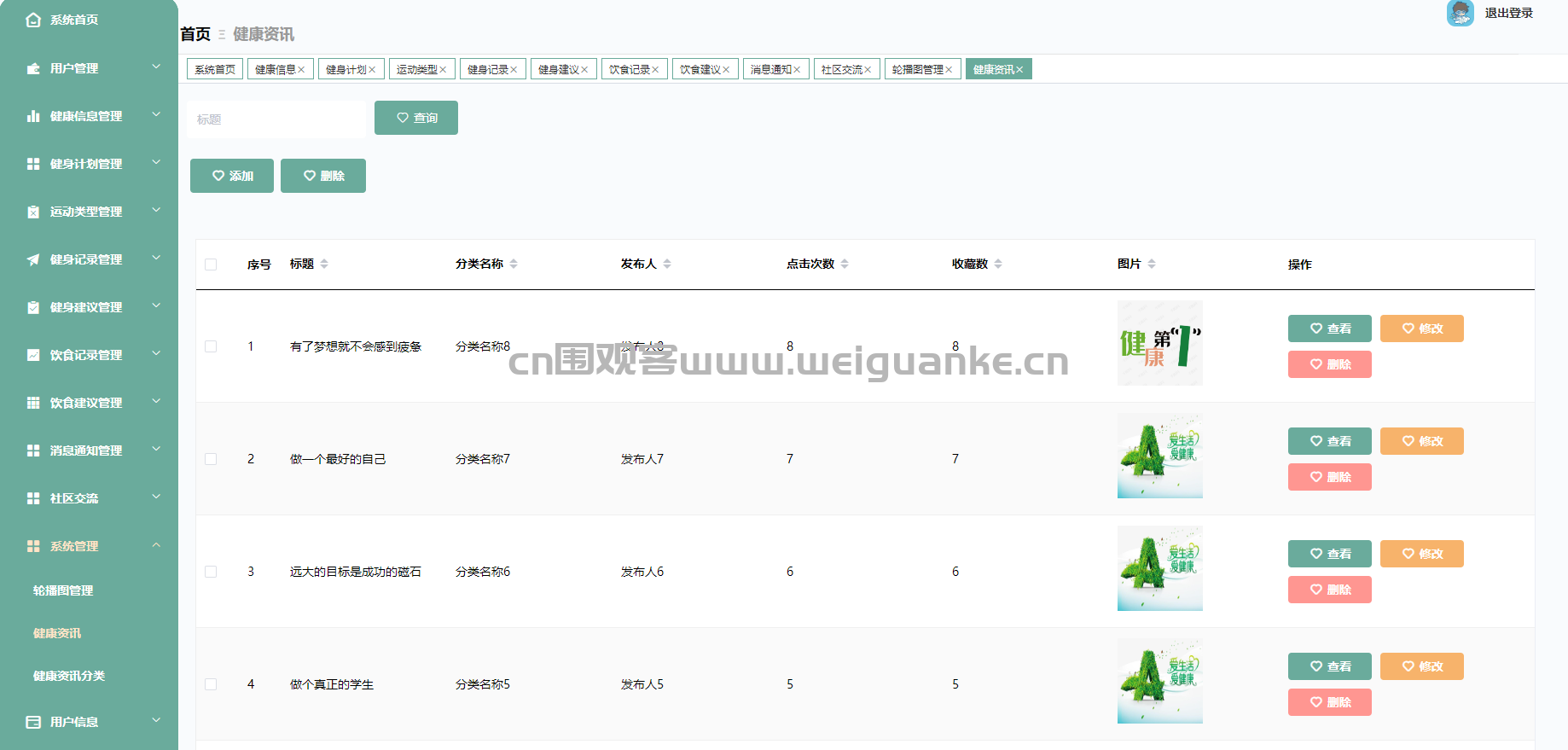Click the bar chart icon for 健康信息管理

click(33, 116)
